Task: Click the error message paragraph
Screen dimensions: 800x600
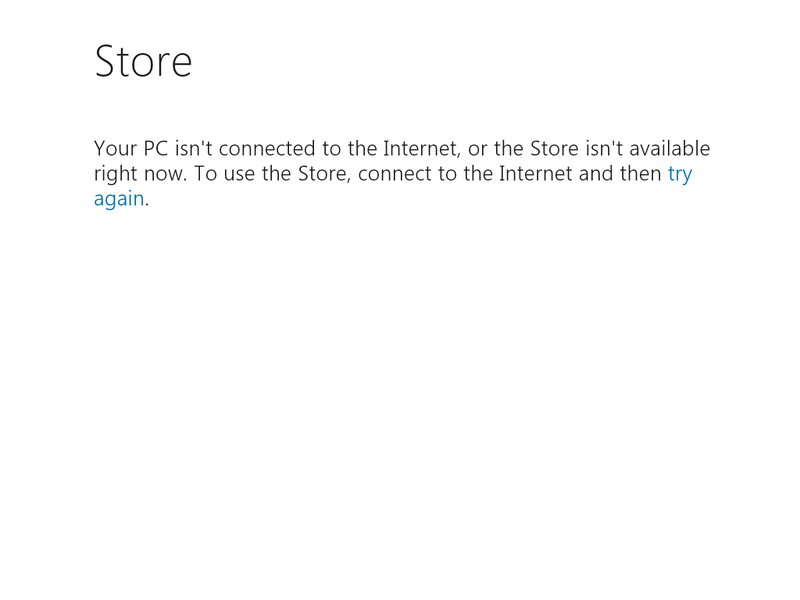Action: coord(400,172)
